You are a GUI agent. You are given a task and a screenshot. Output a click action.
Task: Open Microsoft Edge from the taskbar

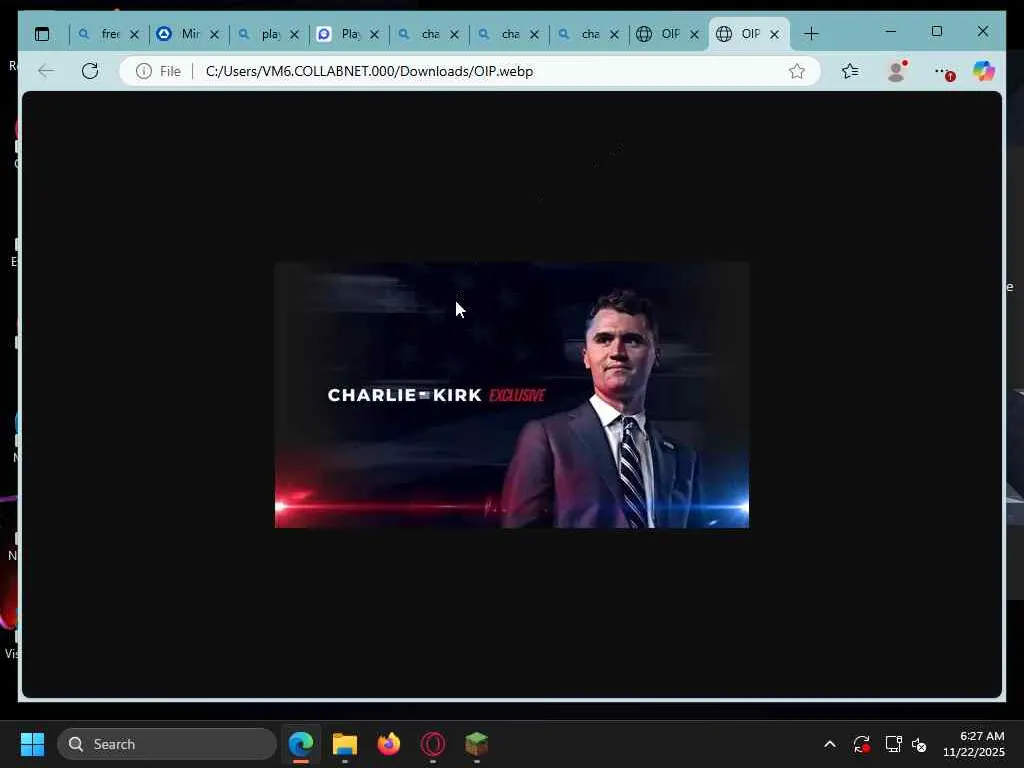coord(301,744)
